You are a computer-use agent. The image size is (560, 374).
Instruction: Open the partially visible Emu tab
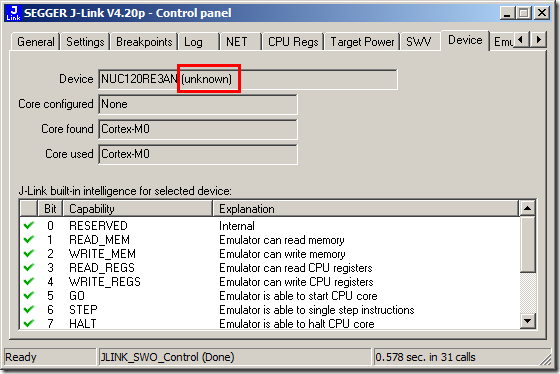point(503,42)
